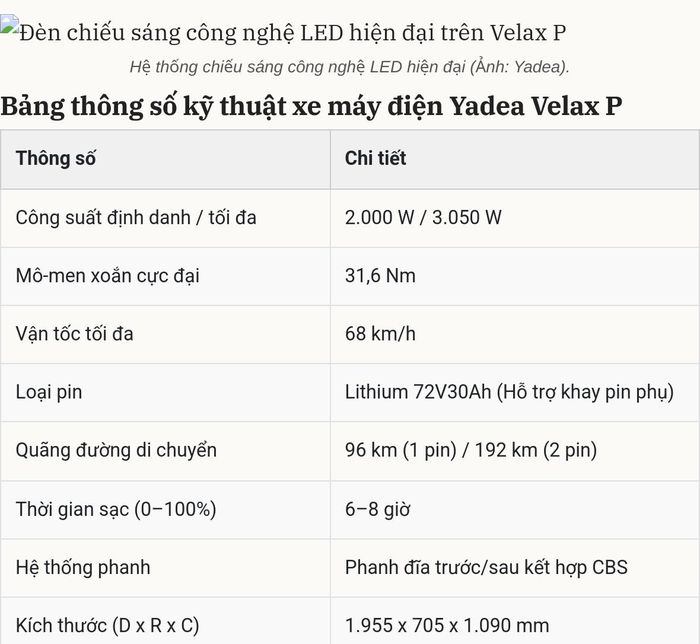Select the '2.000 W / 3.050 W' value
The width and height of the screenshot is (700, 644).
click(423, 218)
